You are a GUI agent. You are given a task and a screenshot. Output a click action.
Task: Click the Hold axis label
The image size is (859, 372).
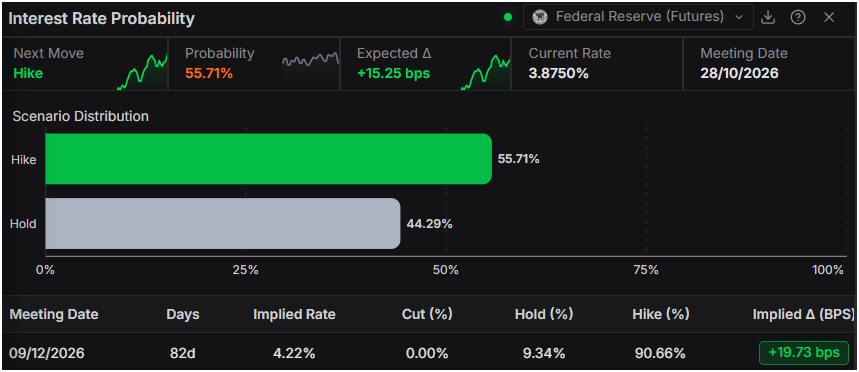click(x=24, y=224)
